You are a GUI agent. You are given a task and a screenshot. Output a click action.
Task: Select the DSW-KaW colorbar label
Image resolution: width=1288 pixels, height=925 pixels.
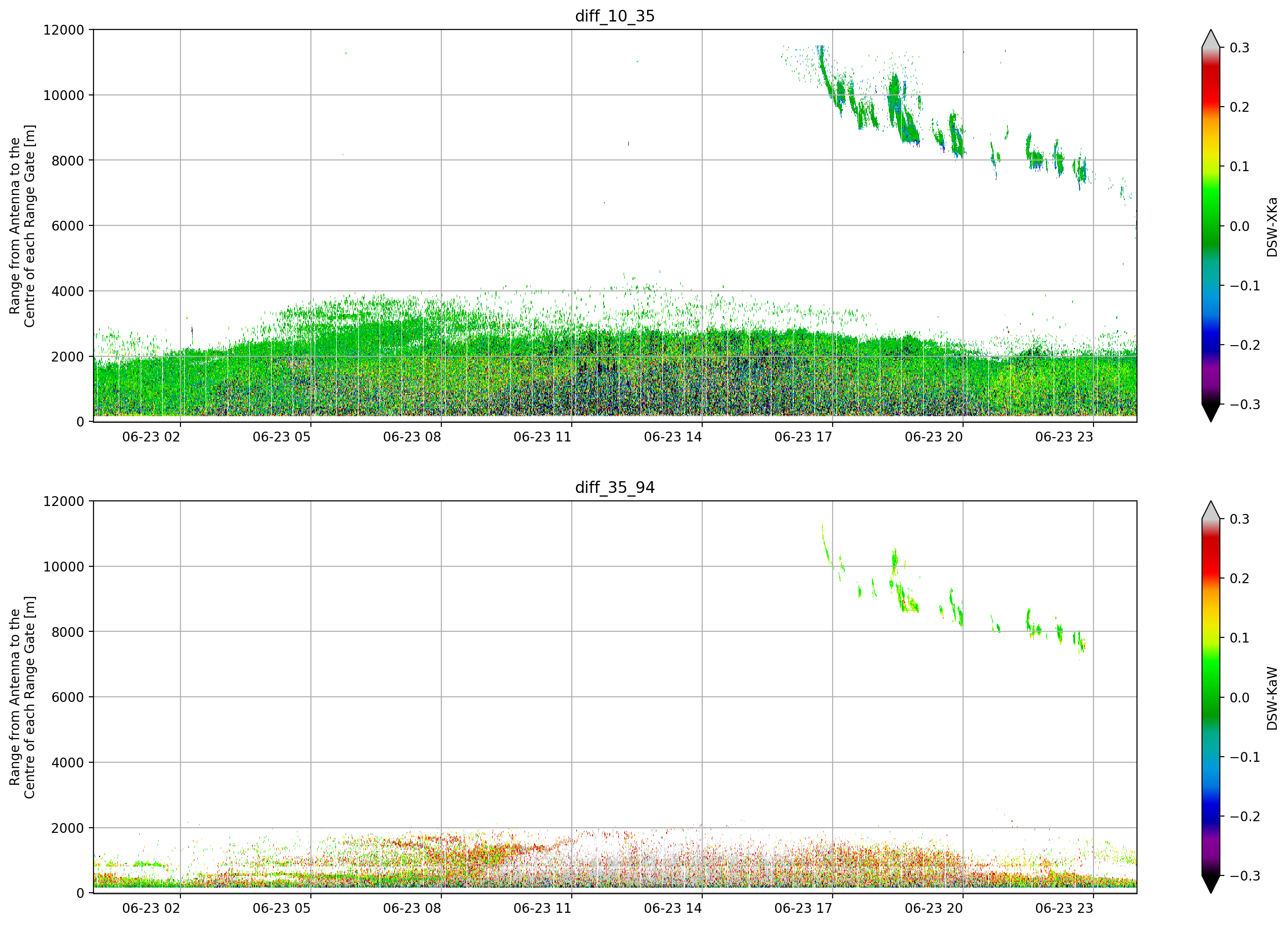click(1272, 698)
